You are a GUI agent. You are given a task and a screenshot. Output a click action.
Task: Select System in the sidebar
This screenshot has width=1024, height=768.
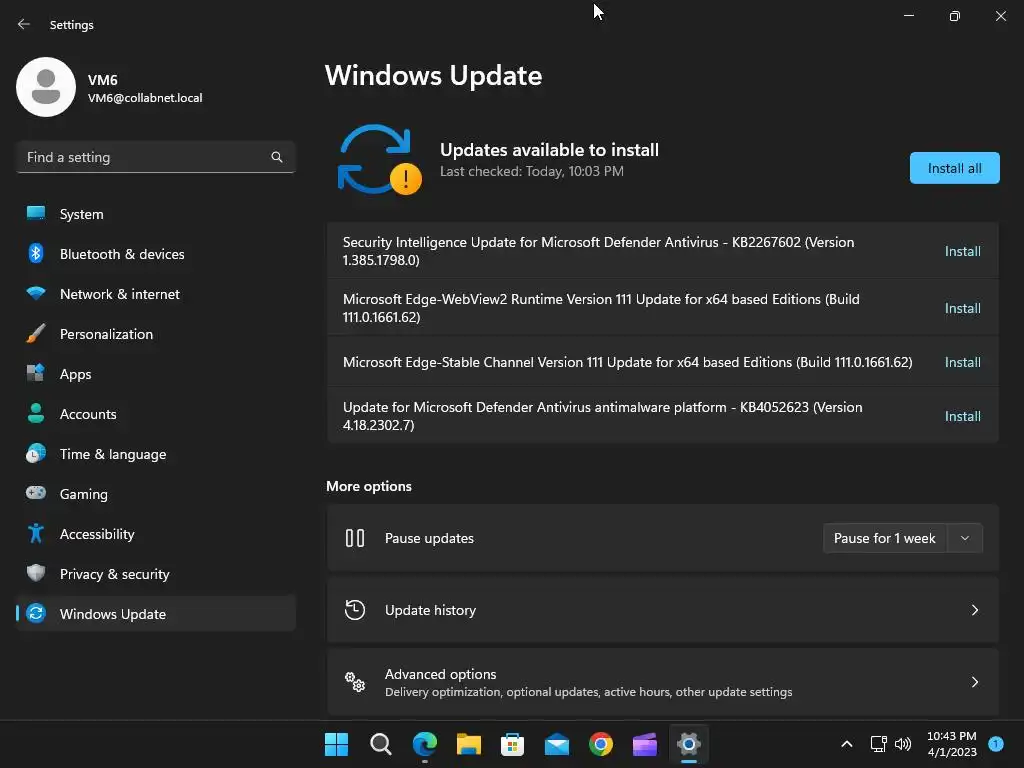click(156, 214)
